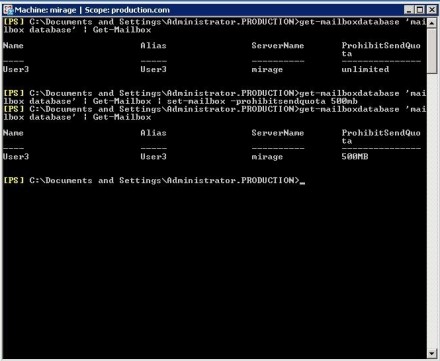Click first 'ProhibitSendQuota' column header
440x361 pixels.
(x=381, y=49)
